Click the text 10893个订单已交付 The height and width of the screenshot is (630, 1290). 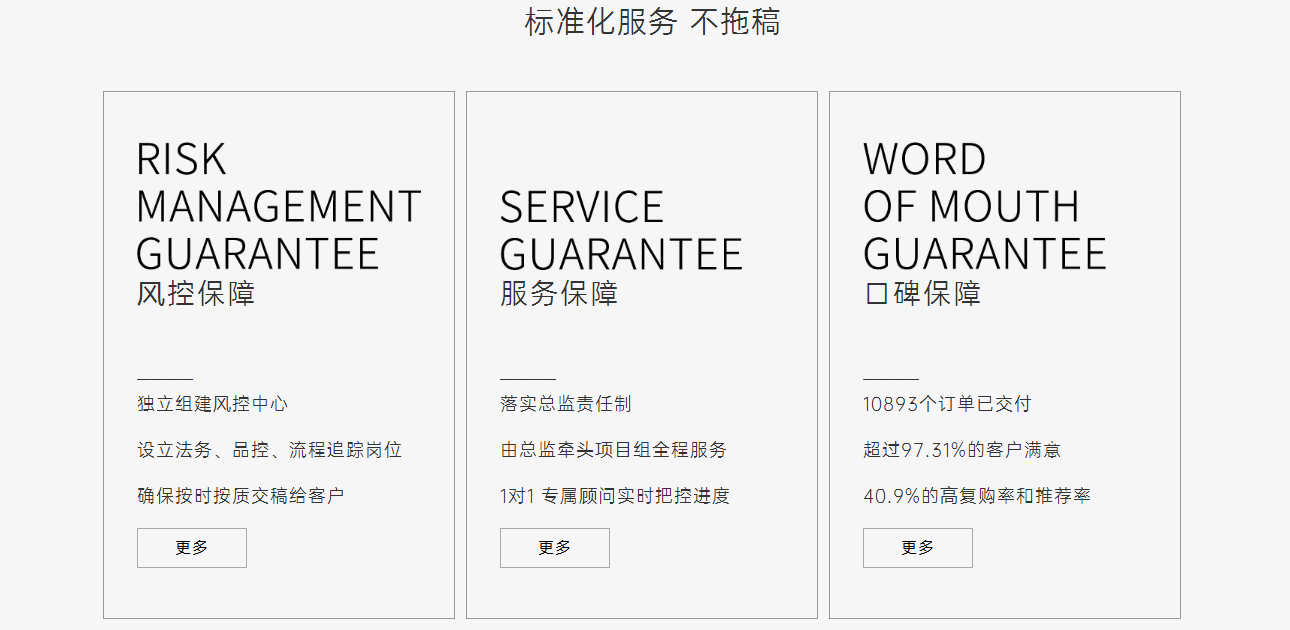946,404
